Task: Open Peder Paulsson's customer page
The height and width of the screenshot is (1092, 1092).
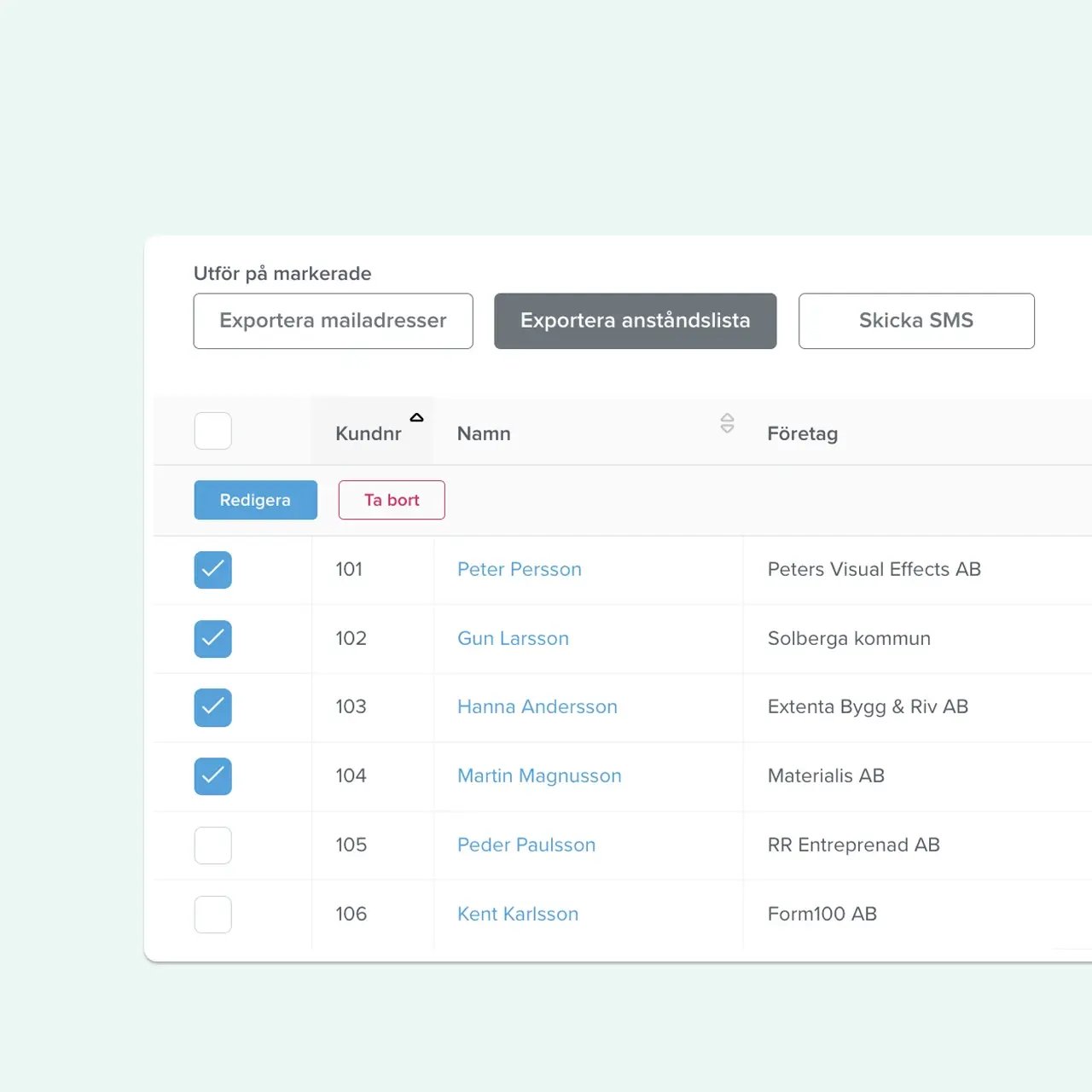Action: tap(526, 845)
